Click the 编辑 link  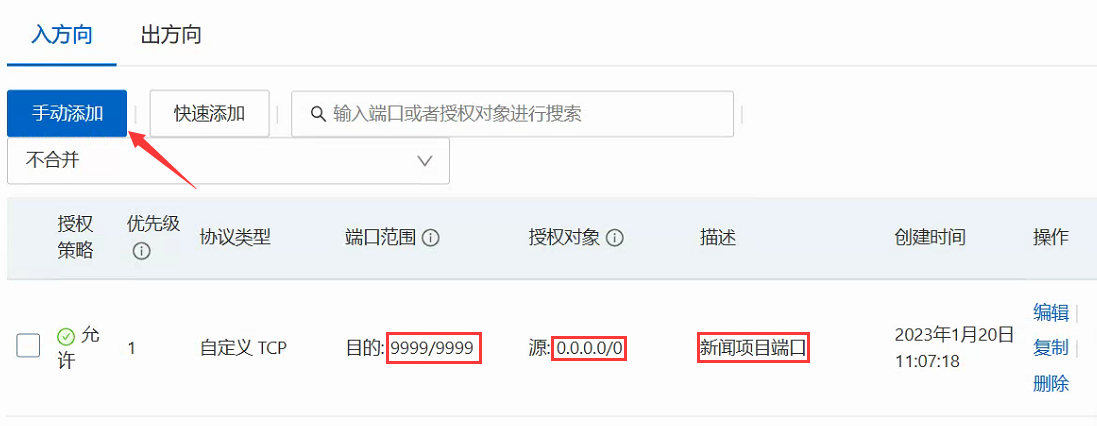1051,313
